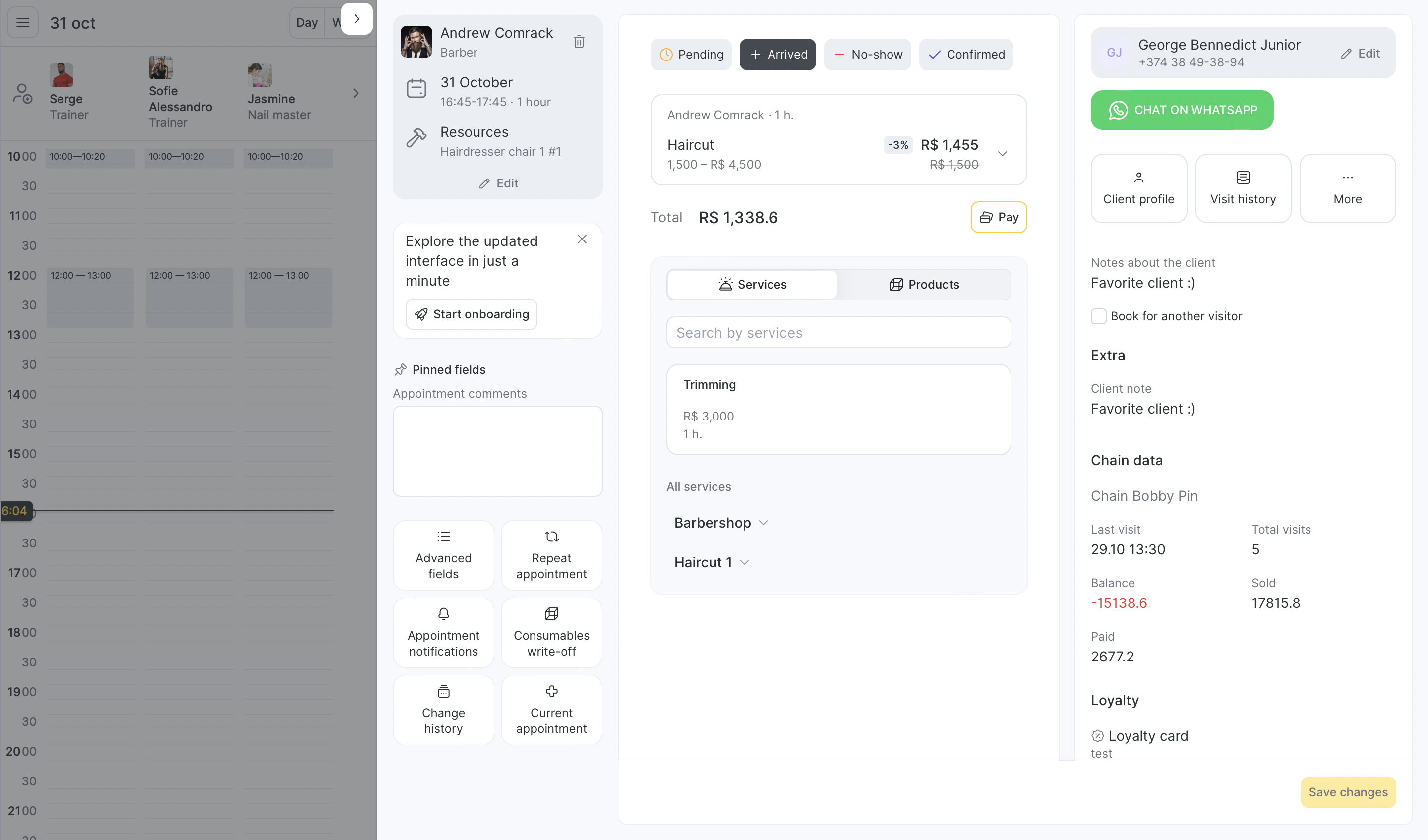The image size is (1428, 840).
Task: Expand the Haircut service price details
Action: point(1002,154)
